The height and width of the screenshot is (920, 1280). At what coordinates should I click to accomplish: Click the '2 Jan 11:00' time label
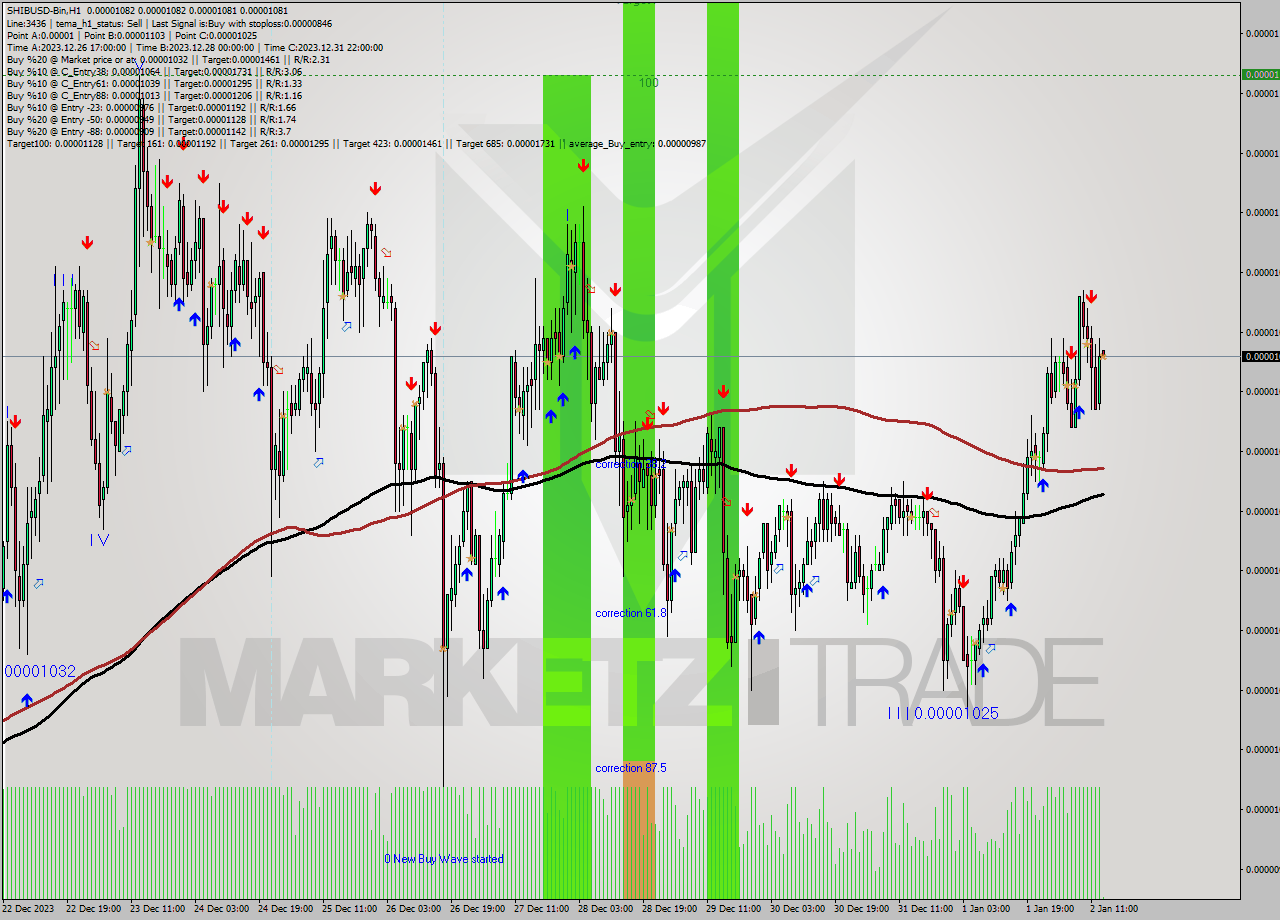tap(1115, 909)
